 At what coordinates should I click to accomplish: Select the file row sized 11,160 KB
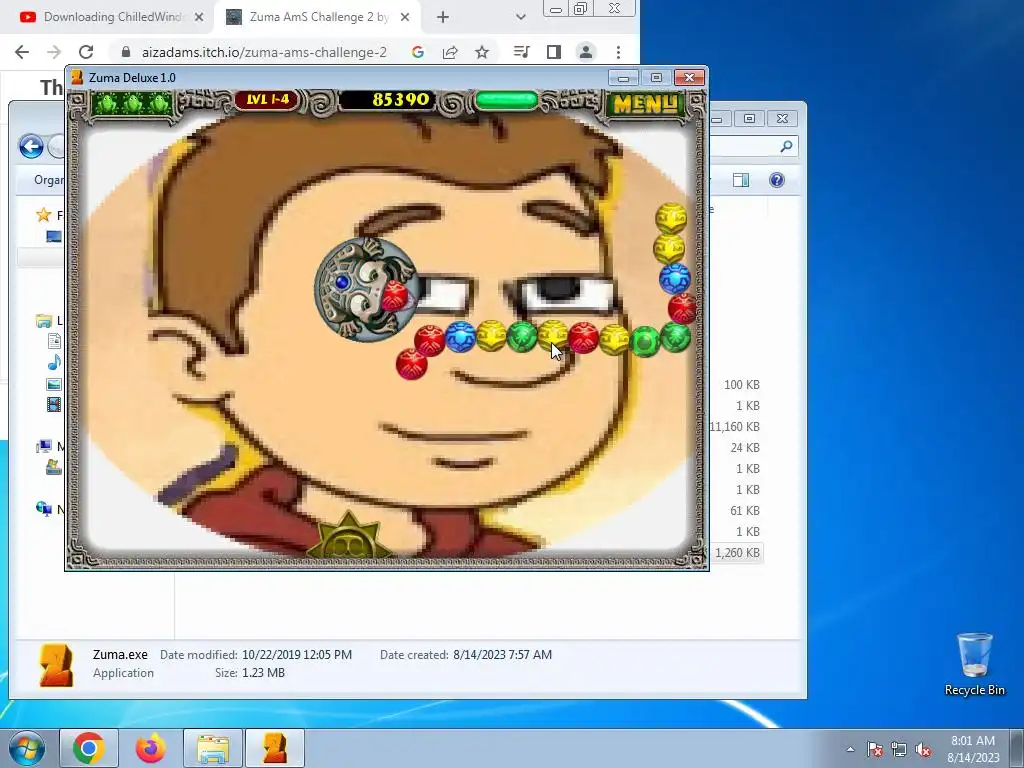click(x=736, y=426)
